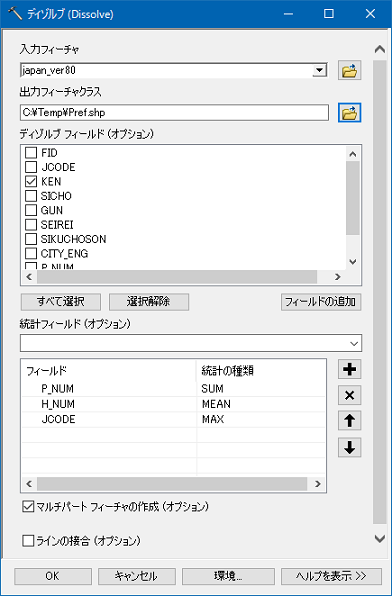
Task: Move statistics field down arrow
Action: [x=349, y=447]
